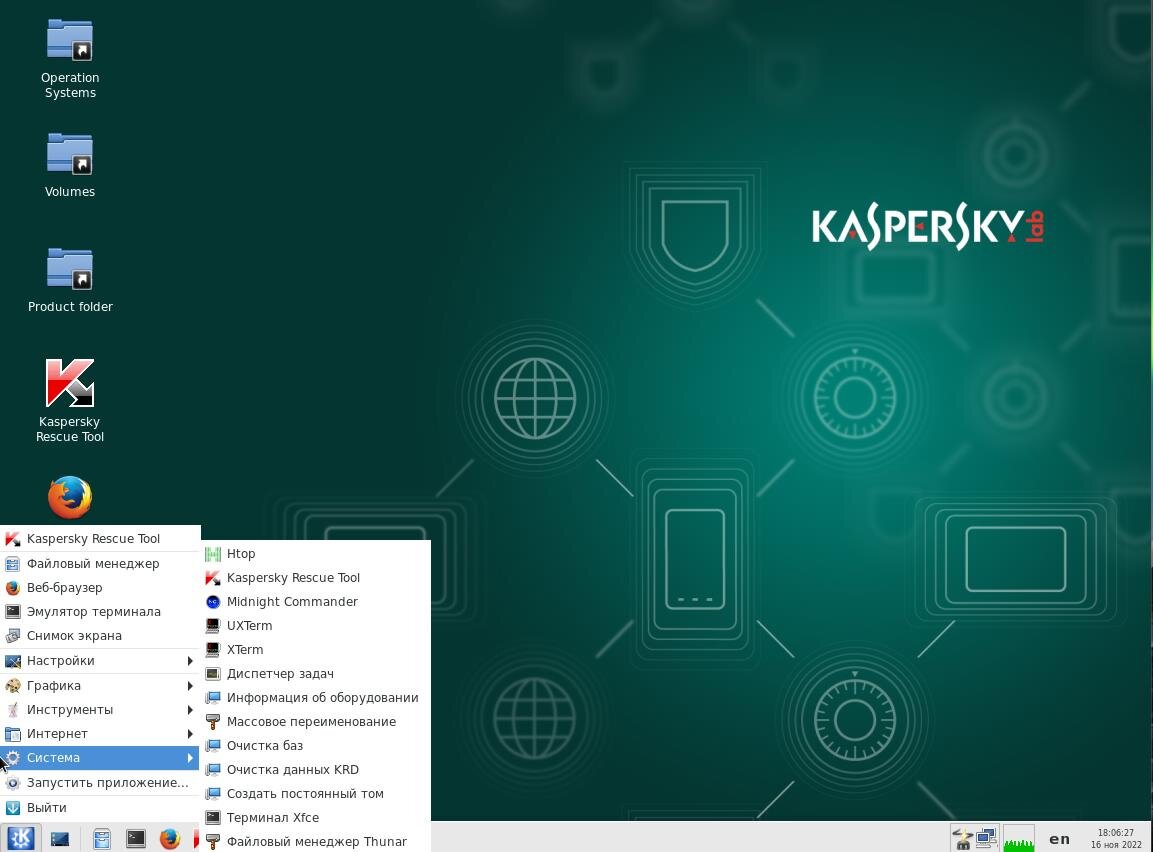Click the network connections tray icon
The width and height of the screenshot is (1153, 852).
click(x=986, y=838)
